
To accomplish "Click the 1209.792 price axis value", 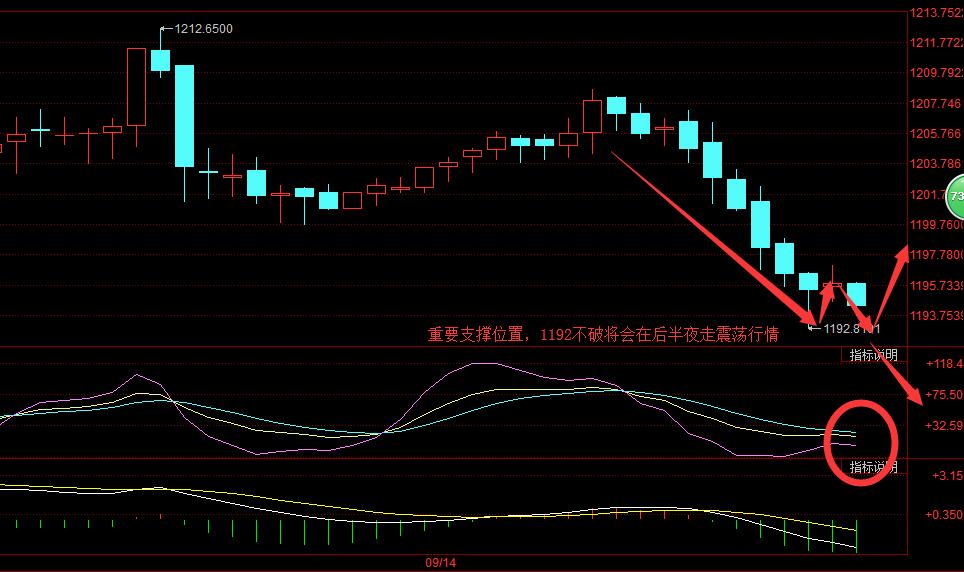I will [936, 73].
